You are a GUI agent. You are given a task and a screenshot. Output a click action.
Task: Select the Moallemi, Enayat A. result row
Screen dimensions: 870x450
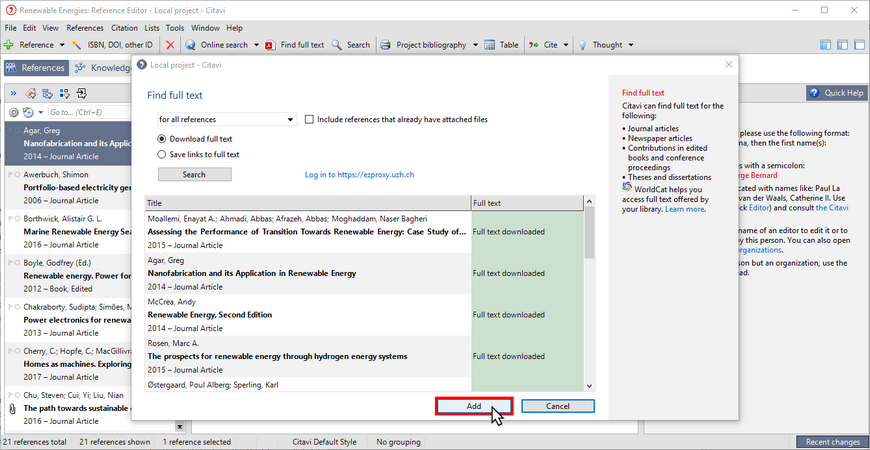364,232
